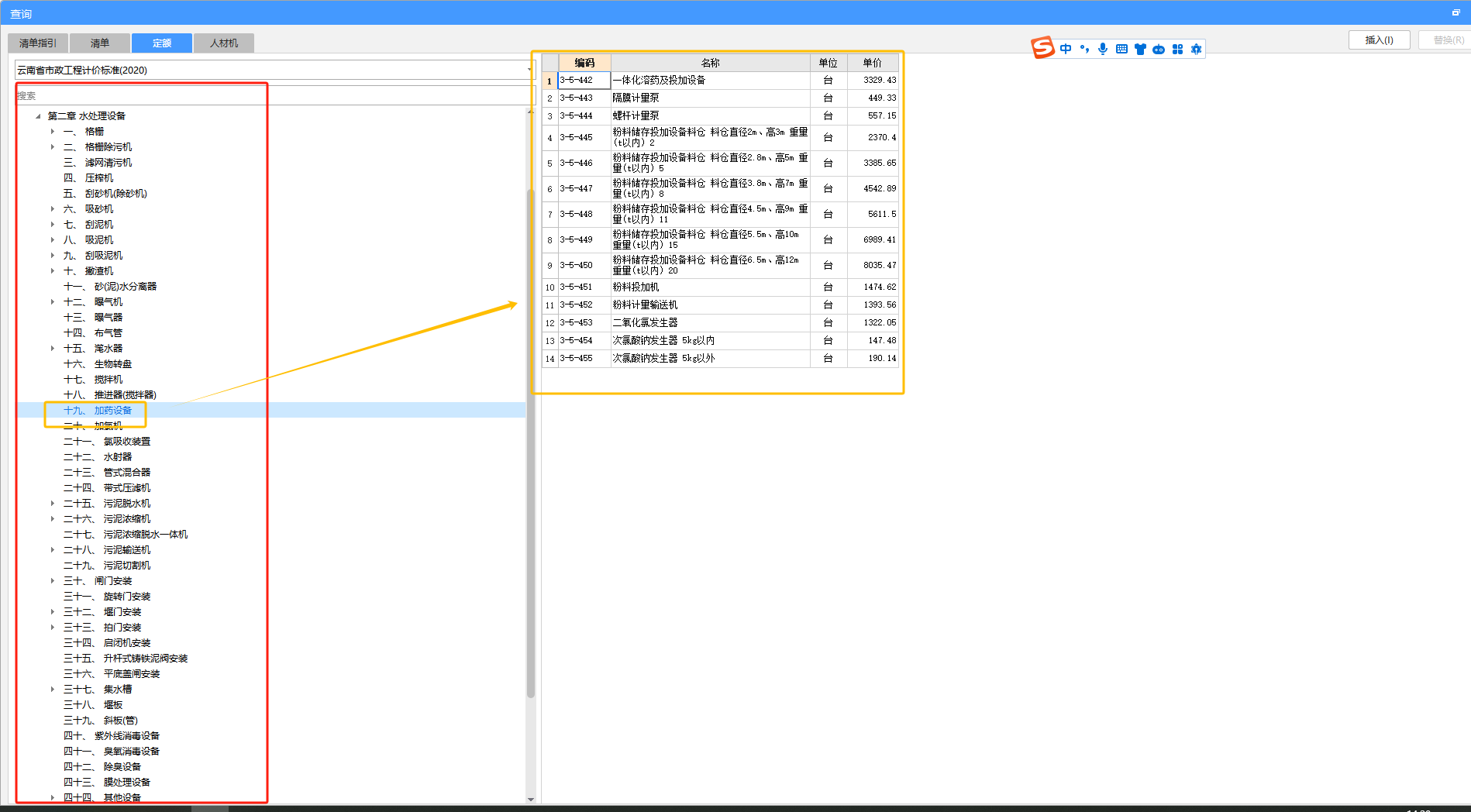Expand the 七、刮泥机 node
The image size is (1471, 812).
(x=53, y=225)
